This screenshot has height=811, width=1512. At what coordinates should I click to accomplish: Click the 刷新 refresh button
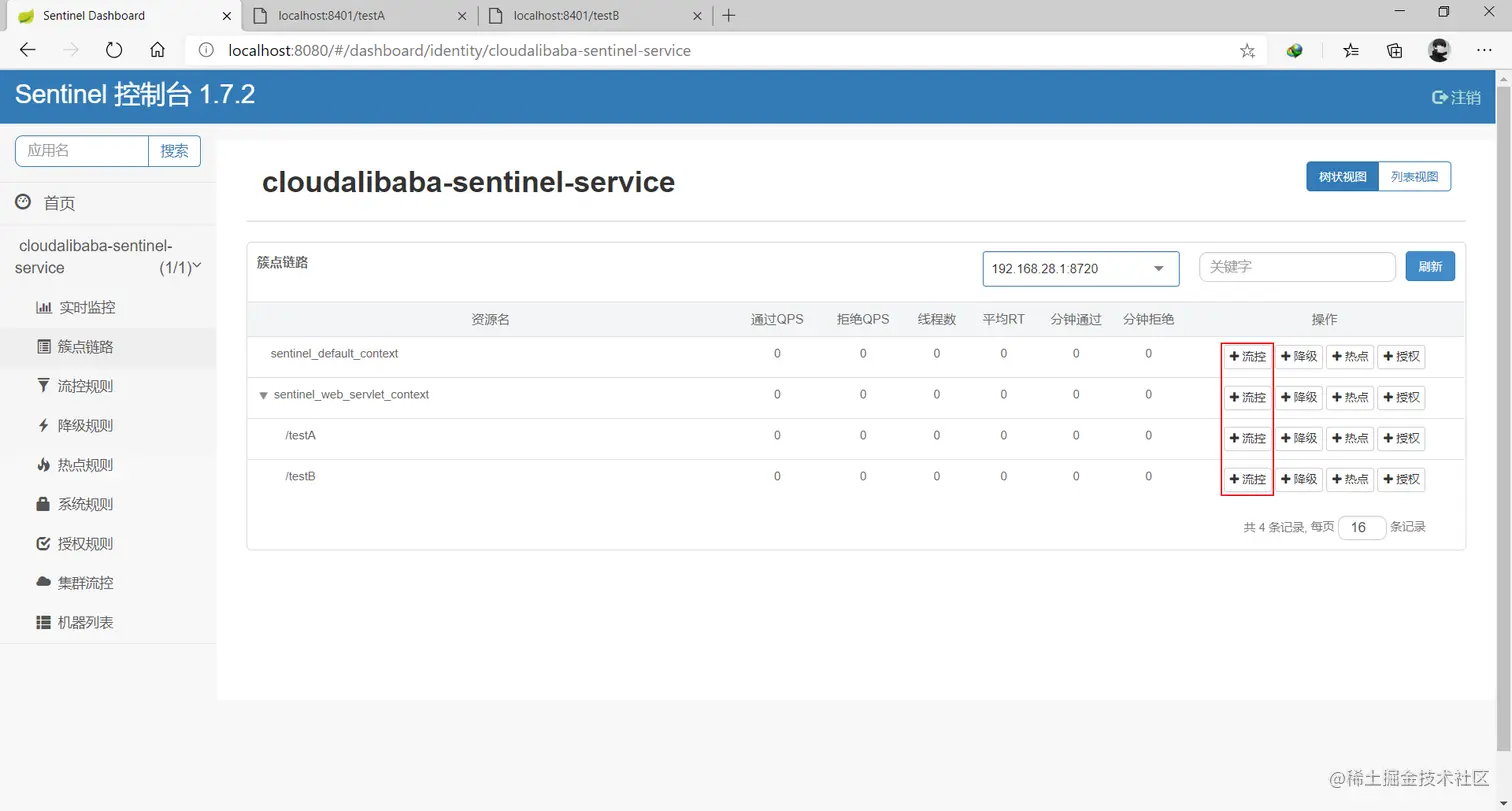1430,267
